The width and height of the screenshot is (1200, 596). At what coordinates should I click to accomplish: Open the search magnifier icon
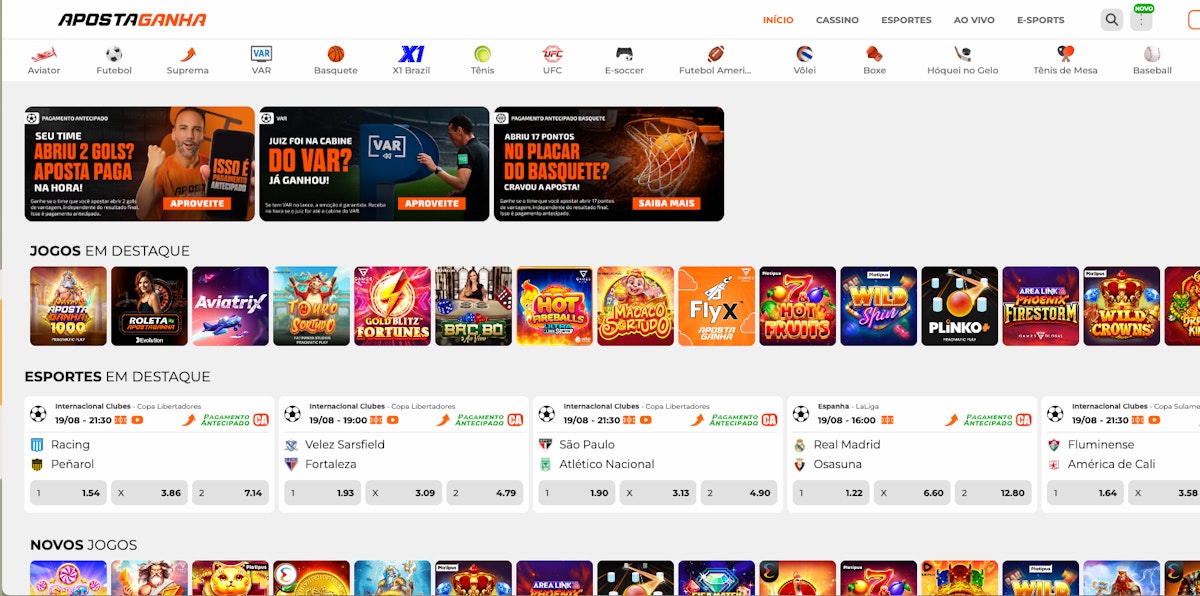1111,20
